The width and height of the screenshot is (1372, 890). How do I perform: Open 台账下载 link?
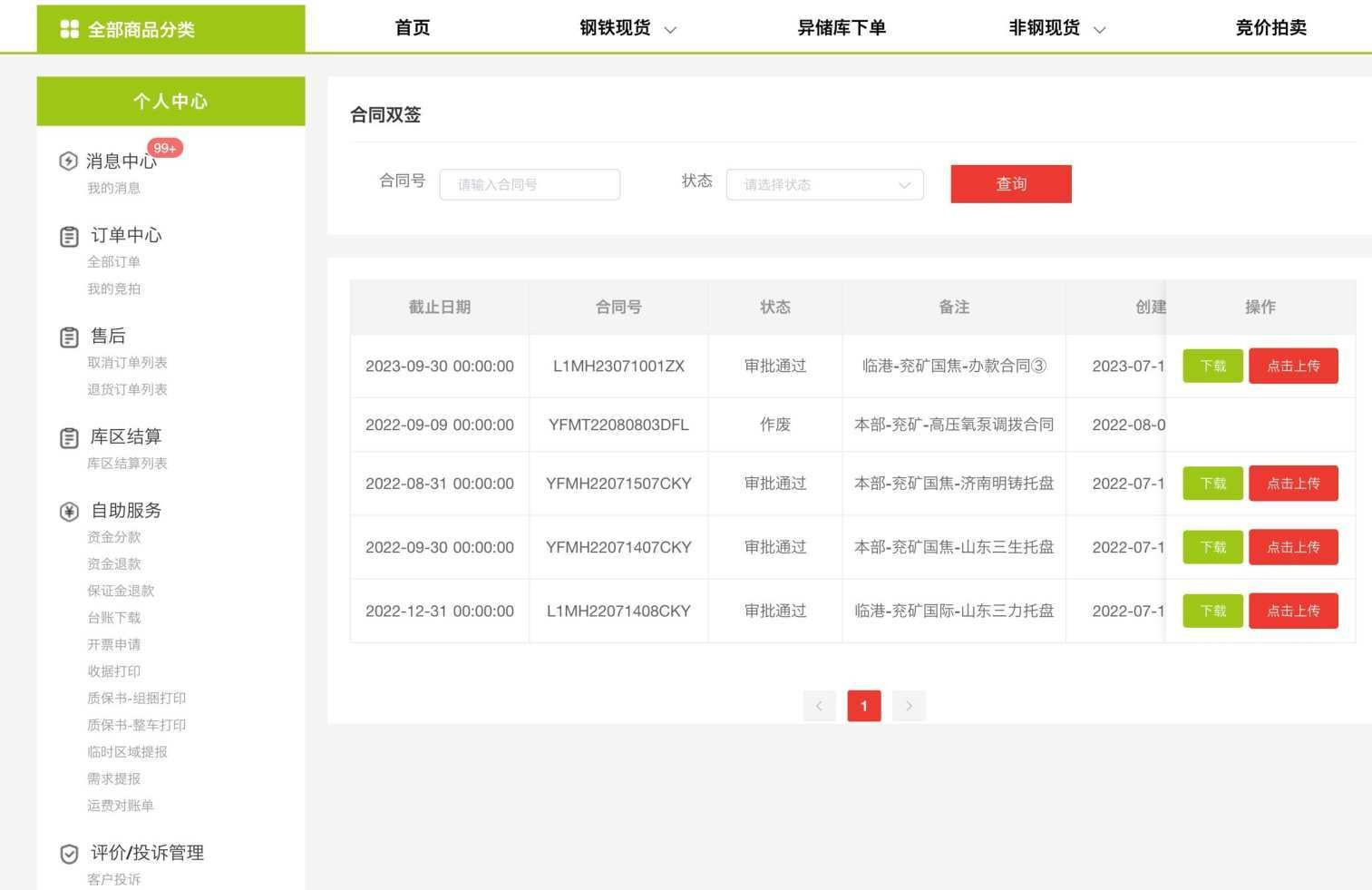coord(113,618)
